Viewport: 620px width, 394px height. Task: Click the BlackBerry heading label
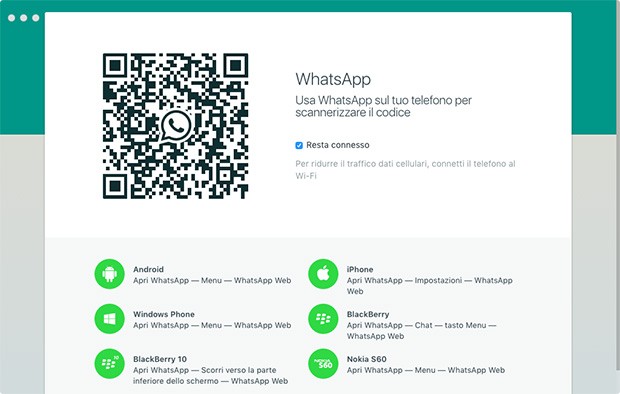[368, 314]
